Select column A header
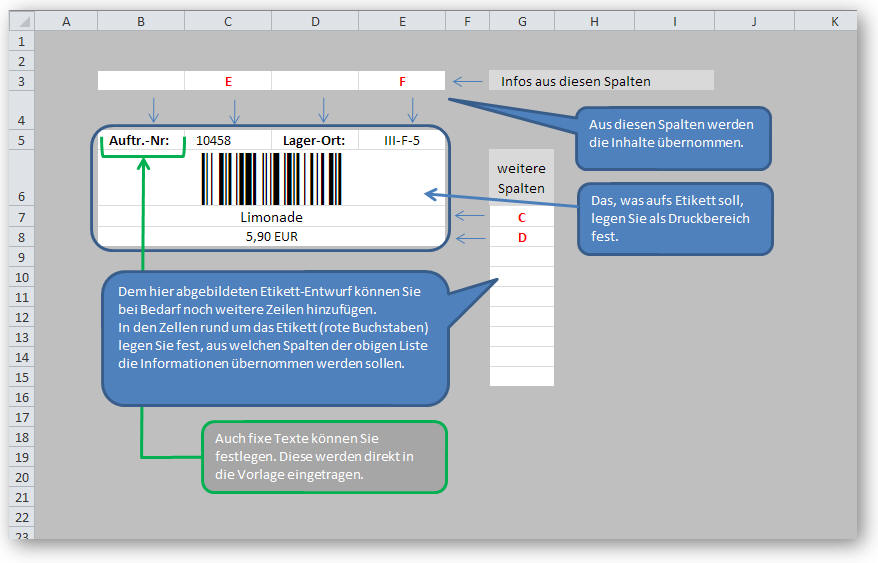This screenshot has height=563, width=878. pos(66,21)
